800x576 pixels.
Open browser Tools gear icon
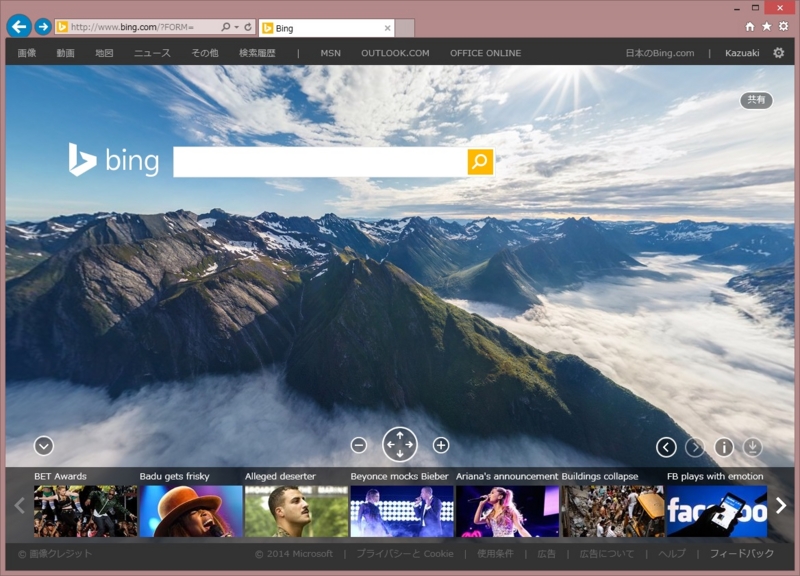coord(783,27)
